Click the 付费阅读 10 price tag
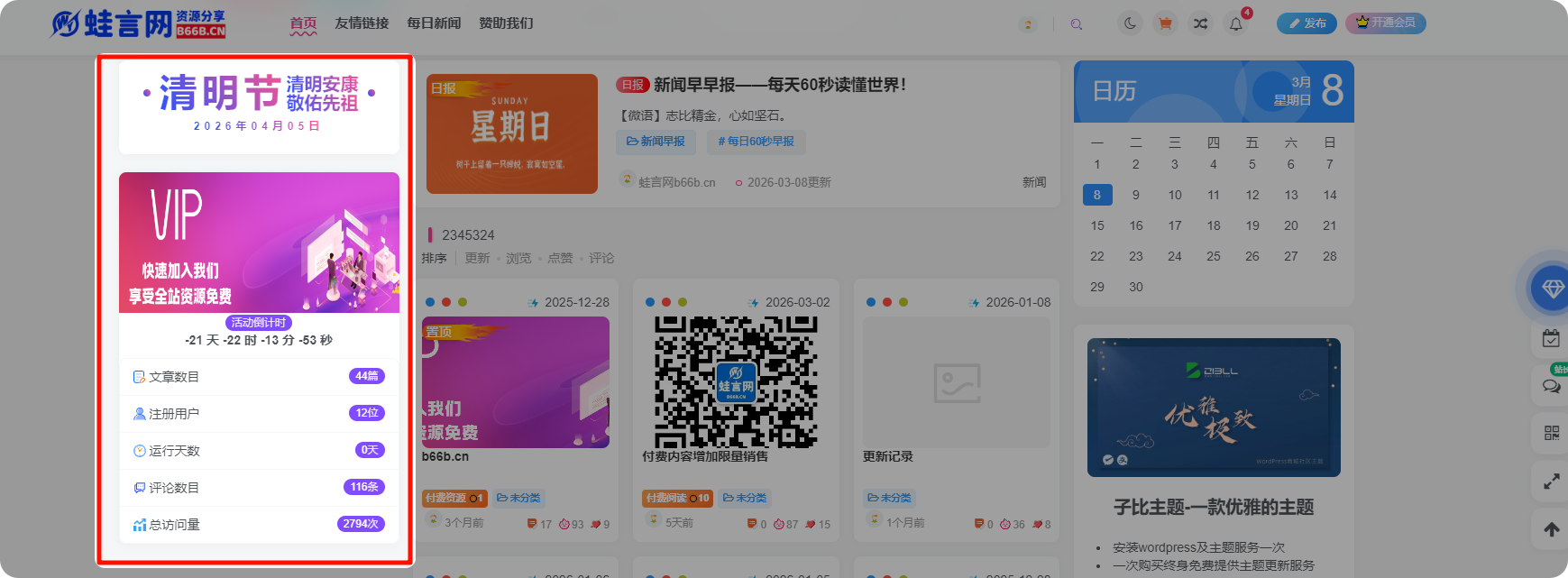1568x578 pixels. tap(677, 498)
